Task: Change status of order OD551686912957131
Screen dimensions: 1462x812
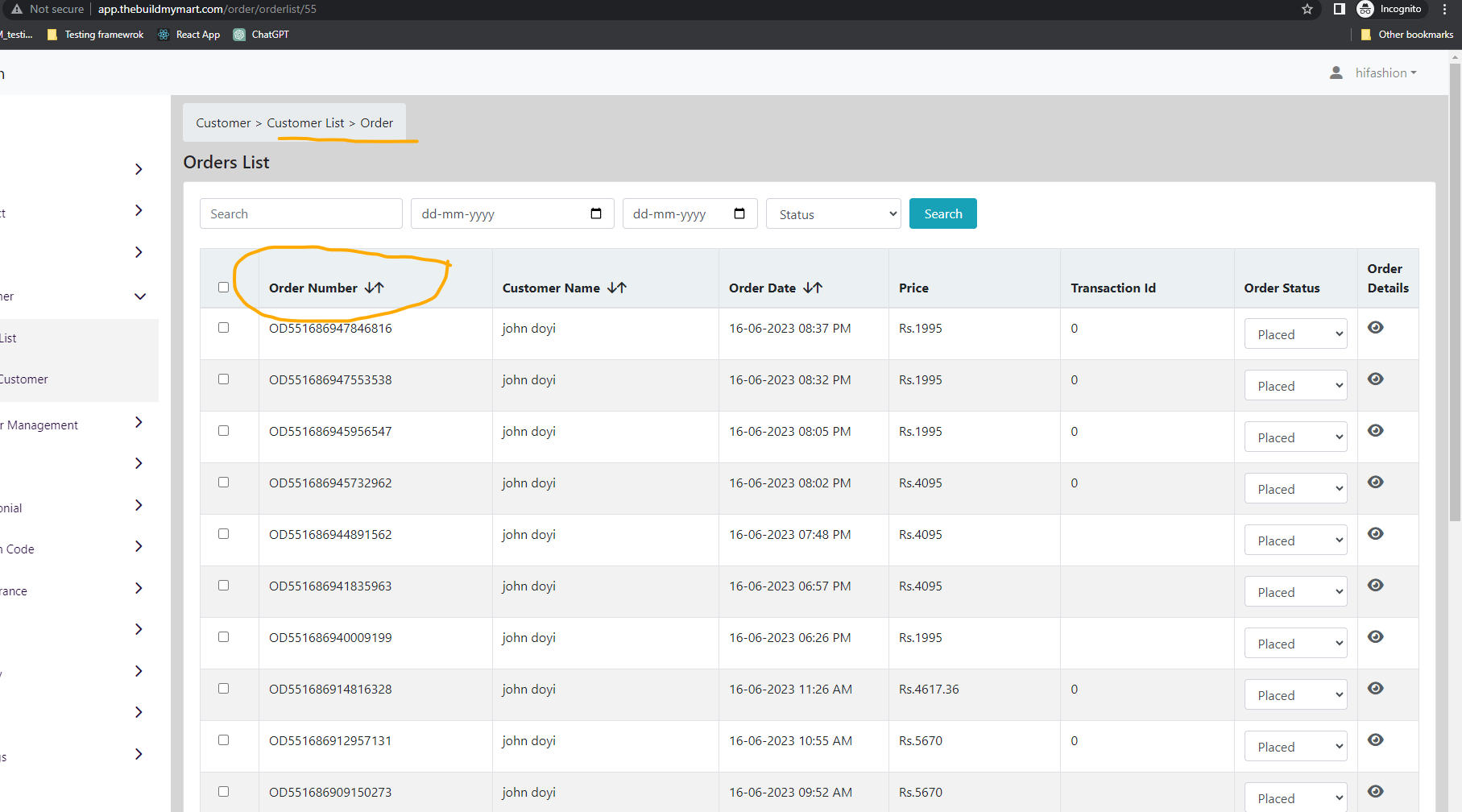Action: (1296, 746)
